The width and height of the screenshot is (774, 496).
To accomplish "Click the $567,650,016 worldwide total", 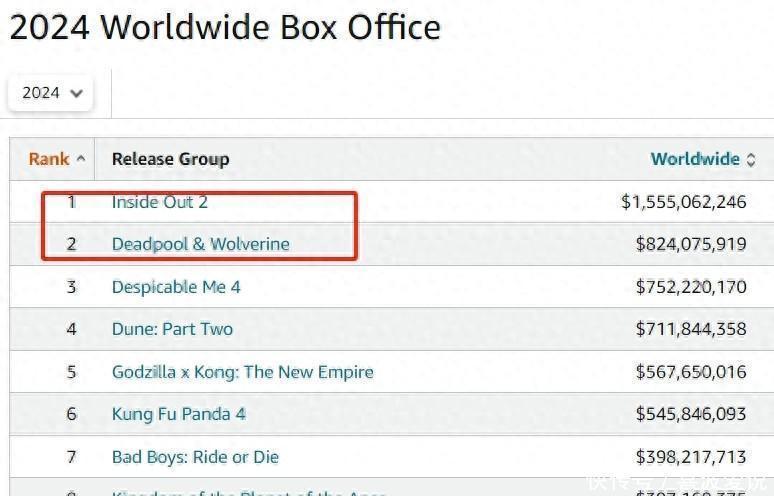I will tap(691, 372).
